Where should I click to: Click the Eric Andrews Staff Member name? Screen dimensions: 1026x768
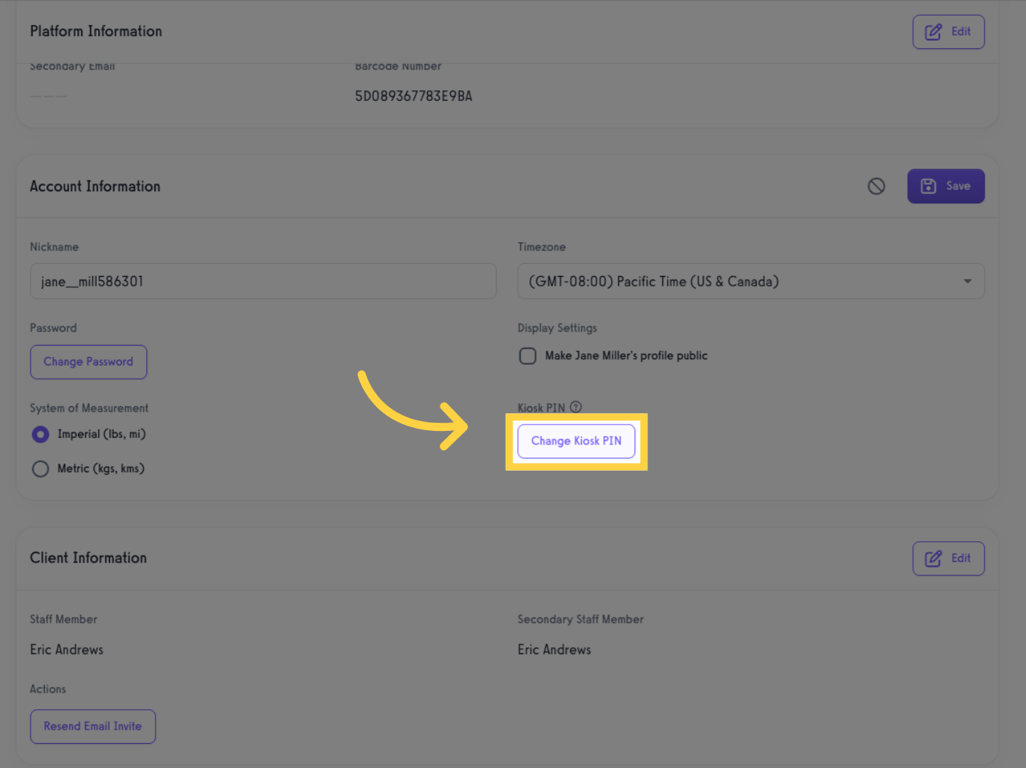(67, 650)
